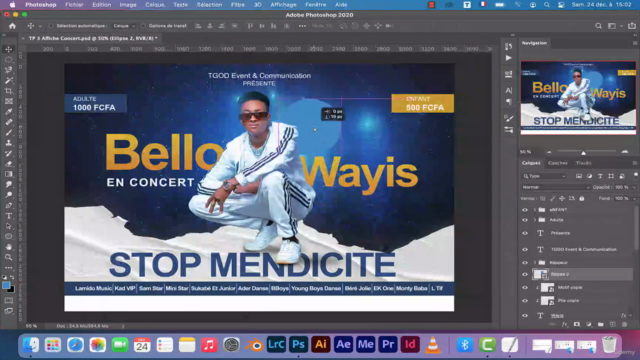The height and width of the screenshot is (360, 640).
Task: Add a layer mask with the mask icon
Action: (577, 324)
